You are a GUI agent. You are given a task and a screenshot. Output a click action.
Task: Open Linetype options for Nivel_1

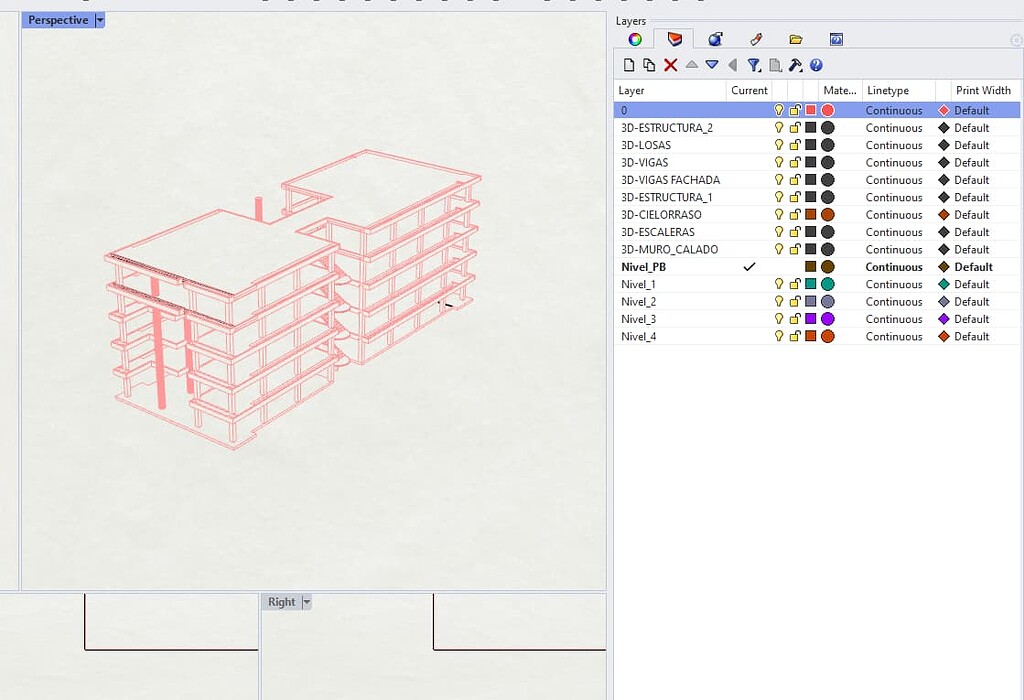pyautogui.click(x=893, y=284)
